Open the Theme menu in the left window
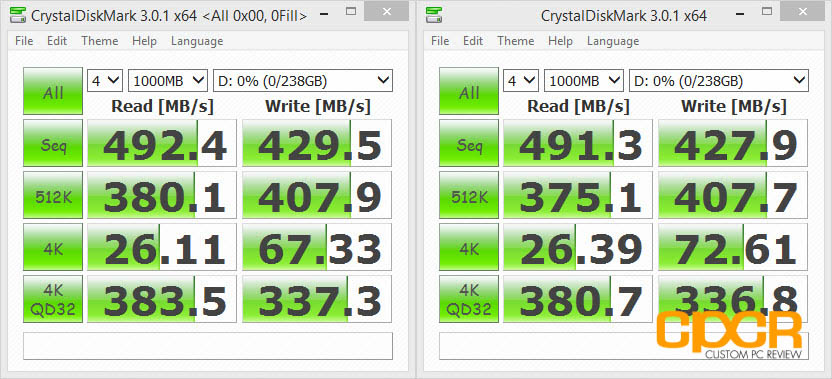832x379 pixels. tap(100, 41)
